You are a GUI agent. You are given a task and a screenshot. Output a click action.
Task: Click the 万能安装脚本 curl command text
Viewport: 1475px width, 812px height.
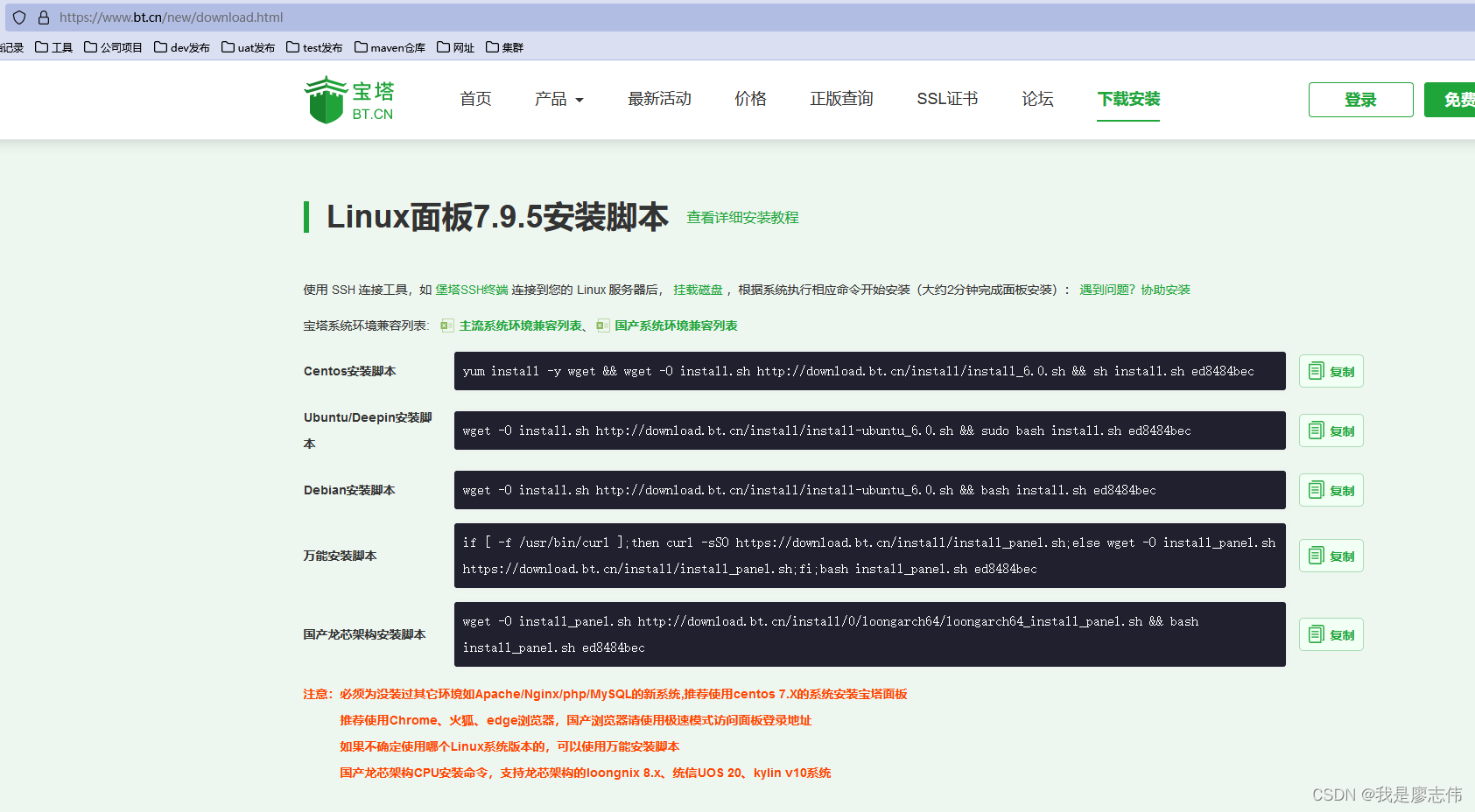tap(869, 556)
